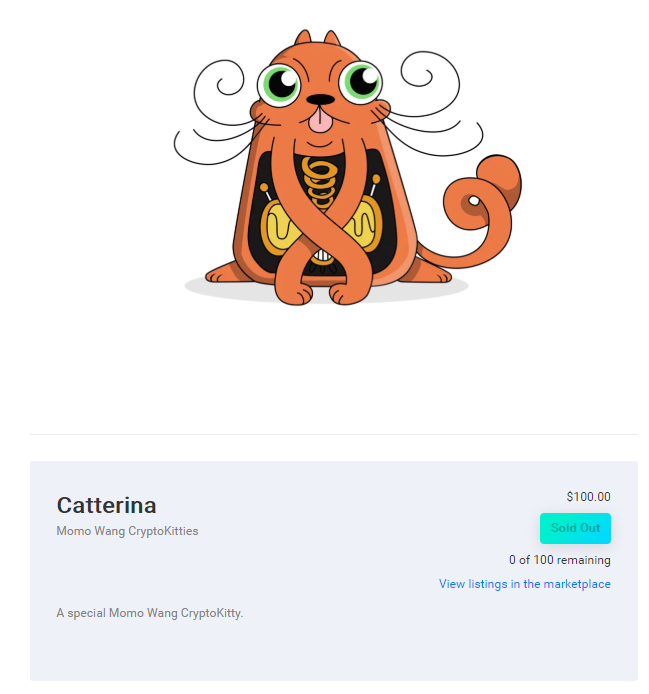Click the Sold Out button
The width and height of the screenshot is (649, 694).
(x=575, y=528)
